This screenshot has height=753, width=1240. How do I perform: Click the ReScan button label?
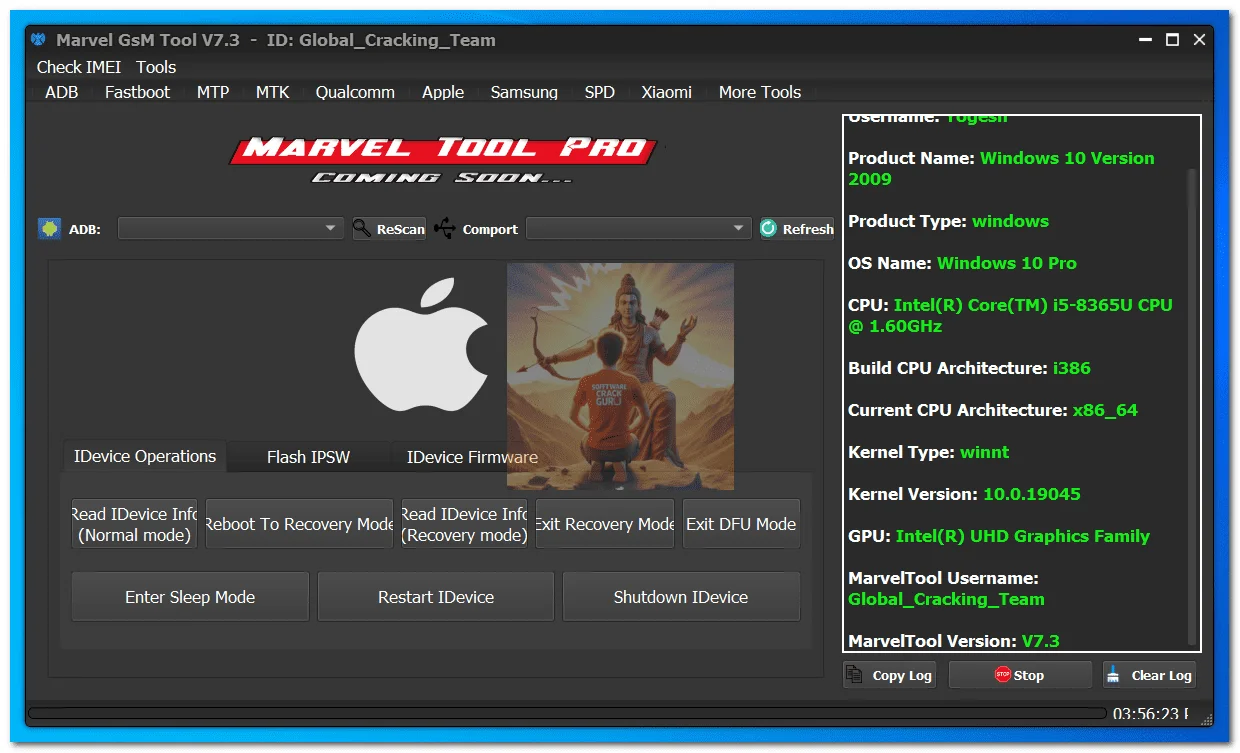pos(400,229)
